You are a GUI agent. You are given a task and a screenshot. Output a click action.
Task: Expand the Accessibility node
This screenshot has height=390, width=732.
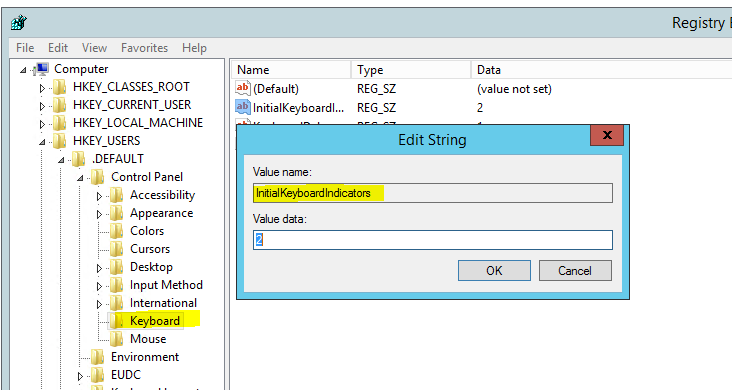(99, 196)
